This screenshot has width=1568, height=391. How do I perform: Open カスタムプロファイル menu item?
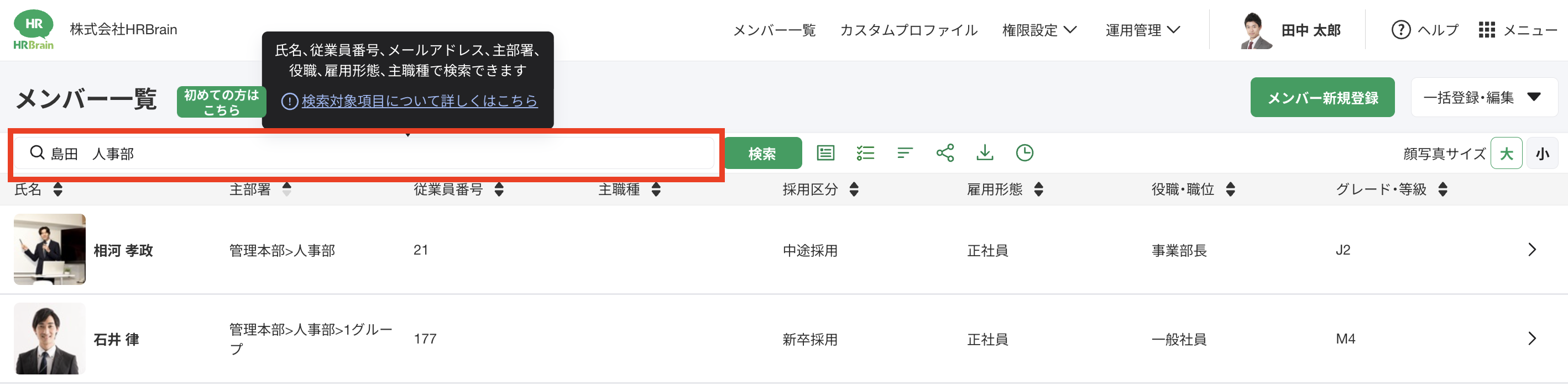(x=908, y=30)
